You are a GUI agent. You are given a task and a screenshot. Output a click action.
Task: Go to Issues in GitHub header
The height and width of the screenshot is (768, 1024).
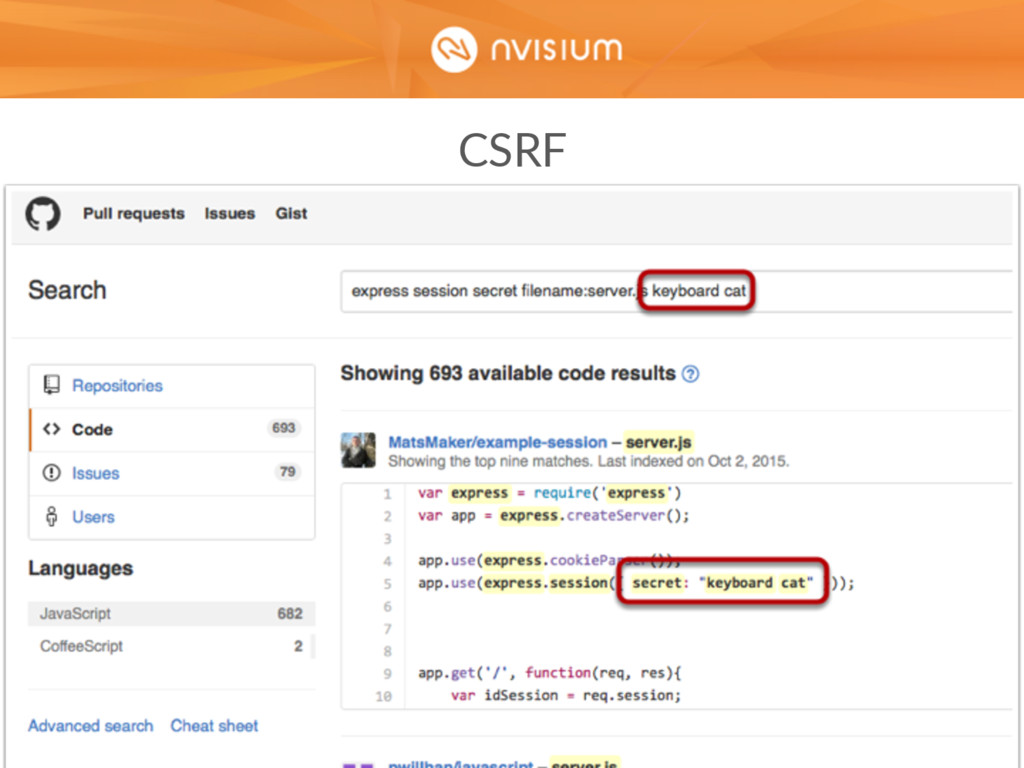click(230, 214)
